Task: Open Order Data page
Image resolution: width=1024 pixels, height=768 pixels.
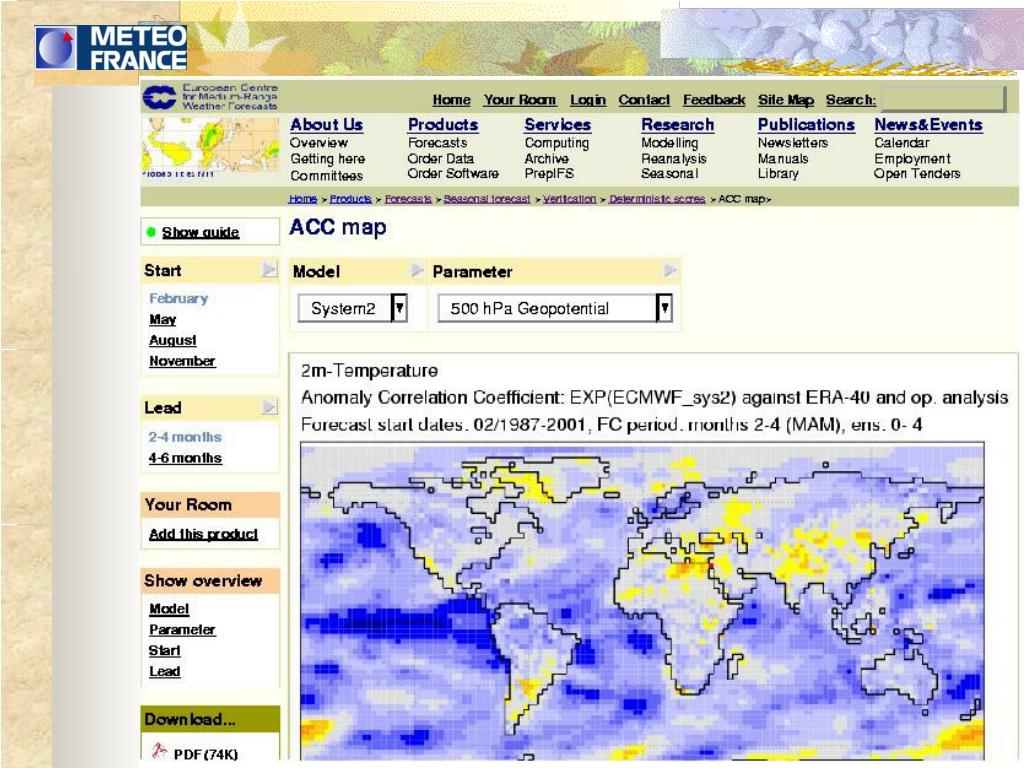Action: pos(440,158)
